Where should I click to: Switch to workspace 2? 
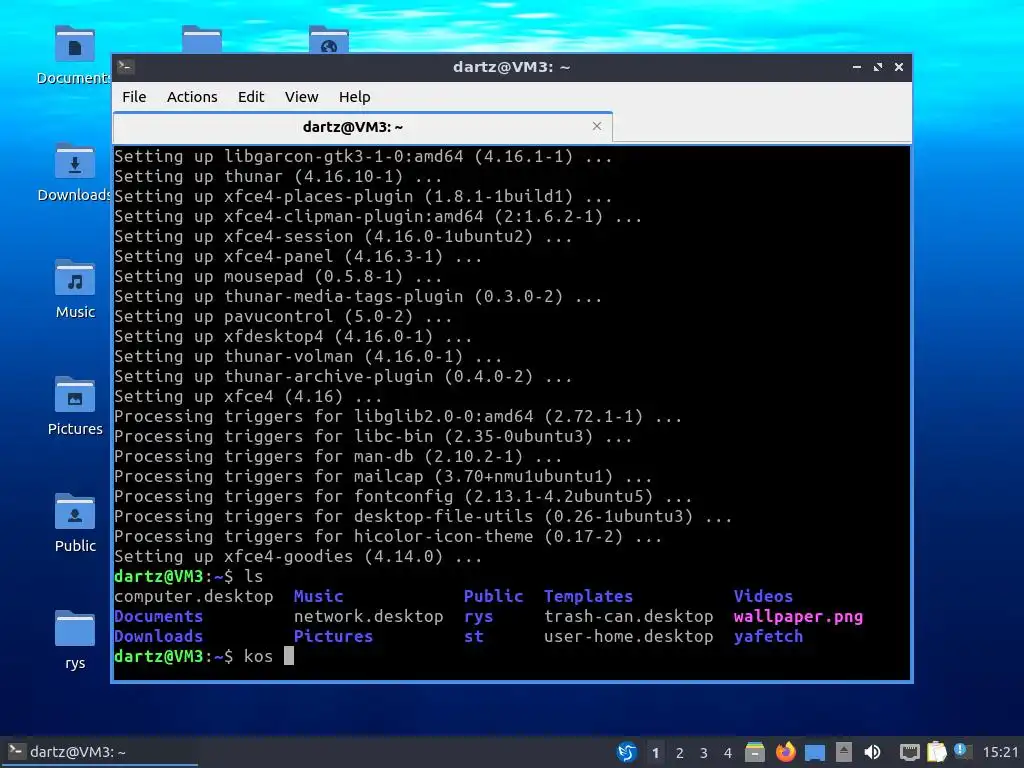click(680, 753)
